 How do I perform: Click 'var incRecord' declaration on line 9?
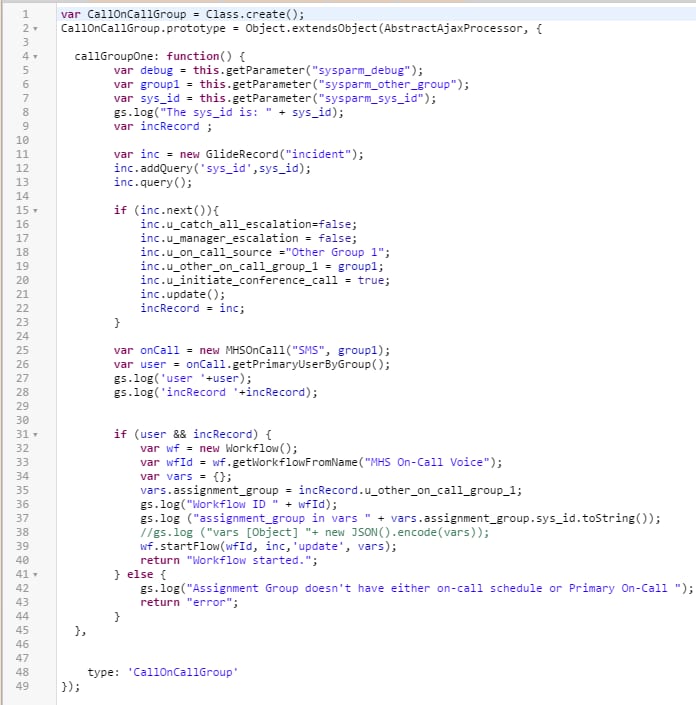pyautogui.click(x=156, y=126)
